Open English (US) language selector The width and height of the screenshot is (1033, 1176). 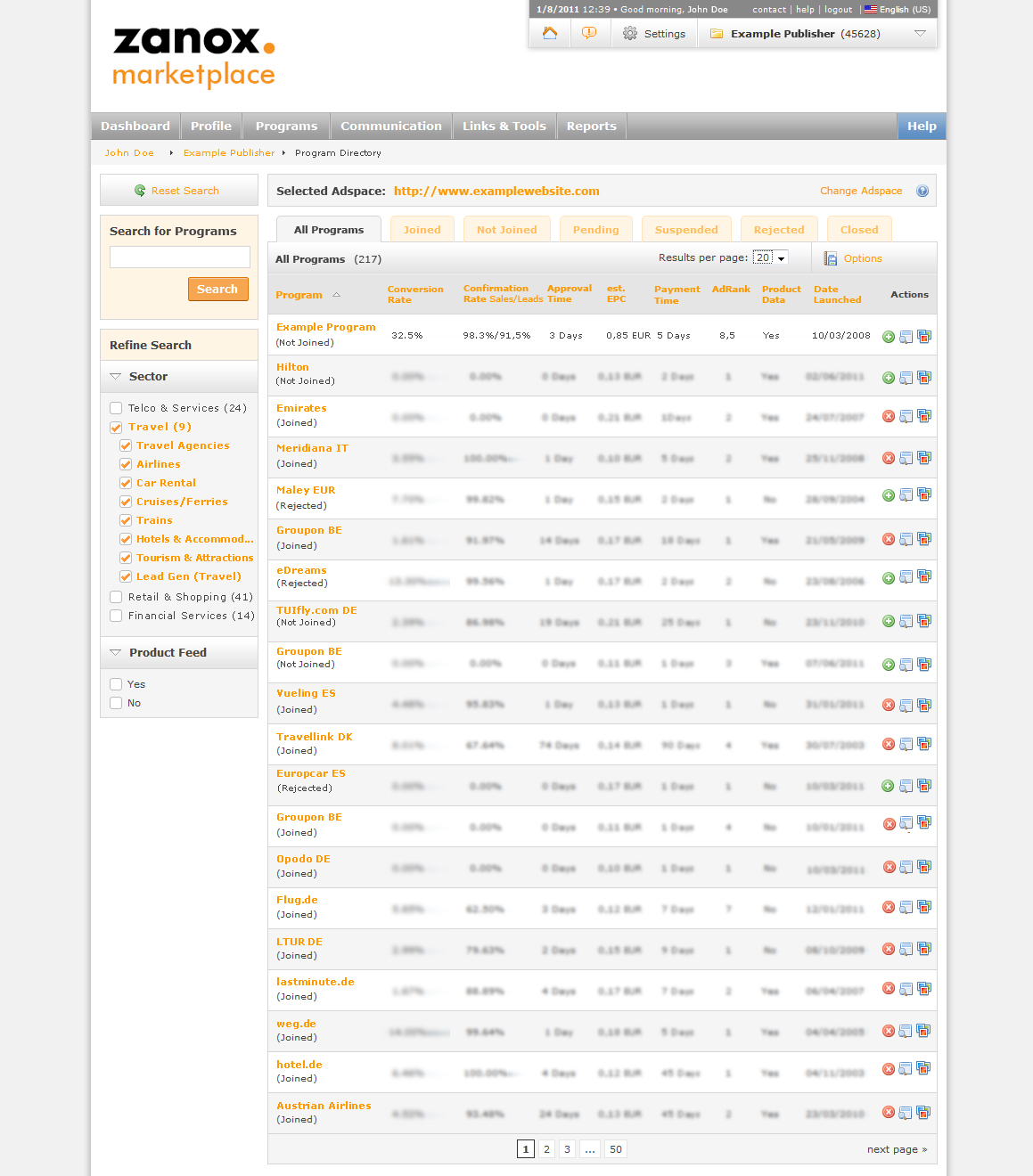[x=898, y=10]
